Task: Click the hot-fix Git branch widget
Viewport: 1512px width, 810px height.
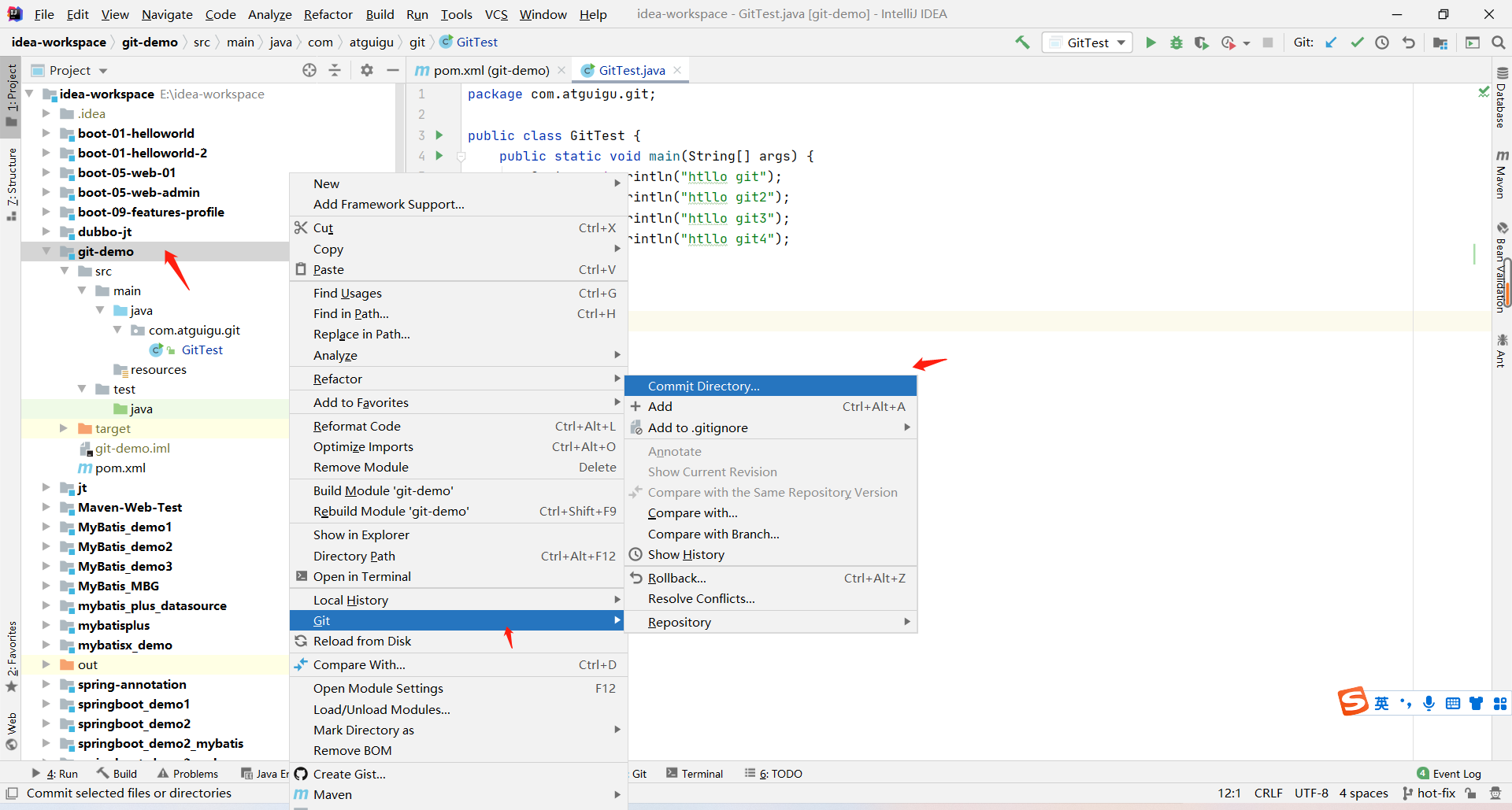Action: coord(1429,793)
